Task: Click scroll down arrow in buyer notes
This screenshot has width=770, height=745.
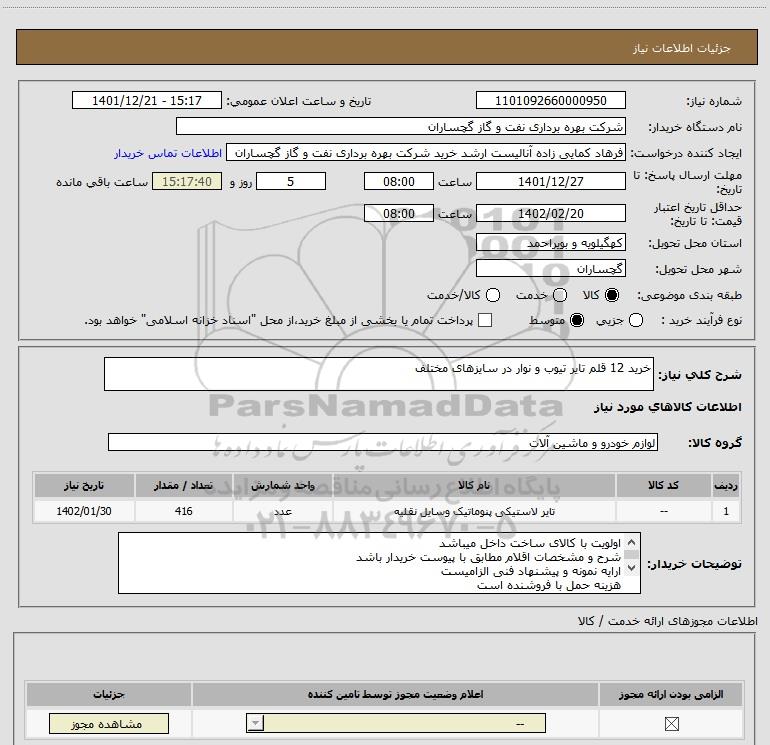Action: (632, 567)
